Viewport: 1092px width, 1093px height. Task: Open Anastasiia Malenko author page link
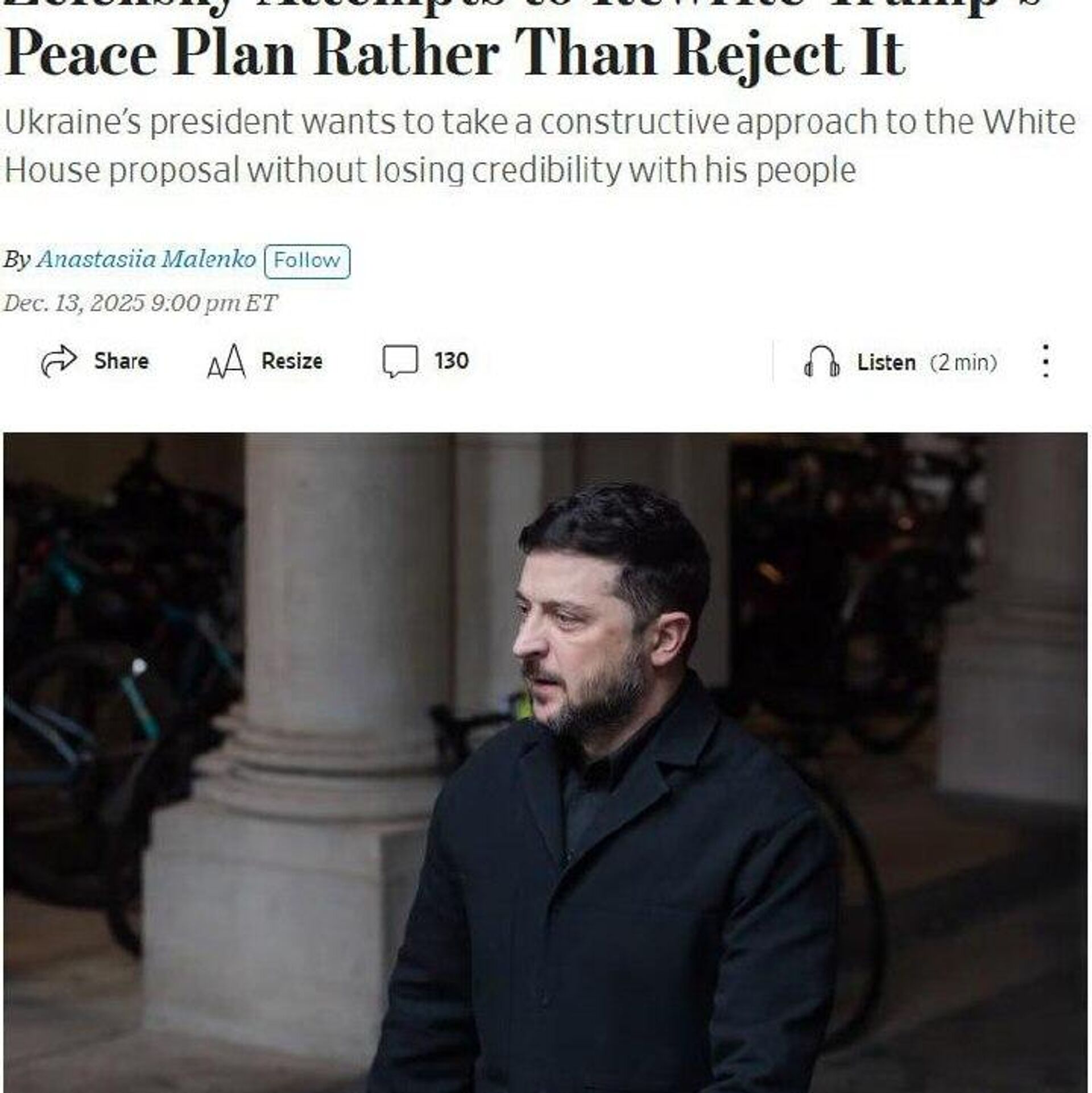[146, 259]
